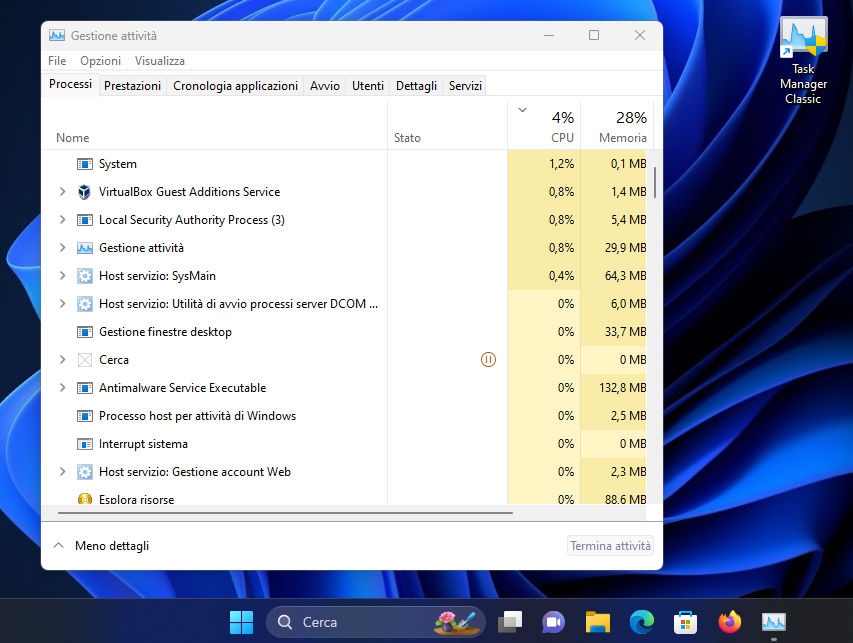Click the DCOM server host gear icon
The image size is (853, 643).
(84, 304)
